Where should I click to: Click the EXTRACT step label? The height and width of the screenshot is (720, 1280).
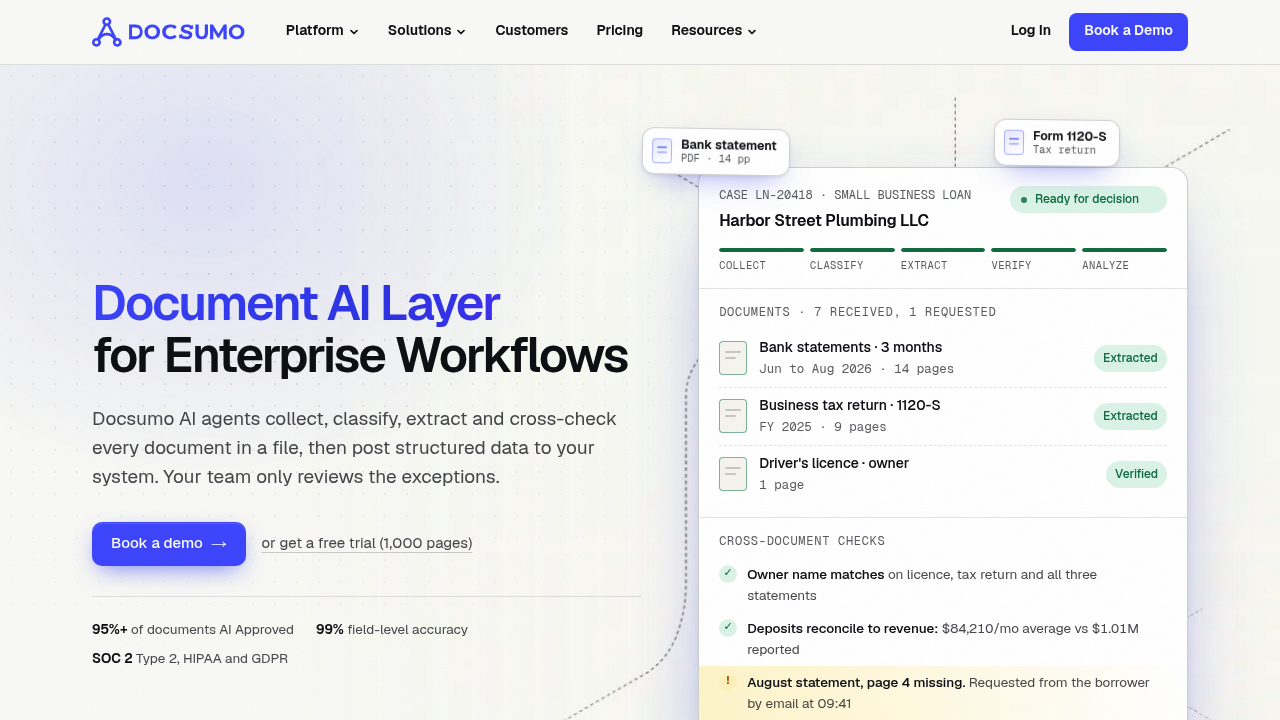pyautogui.click(x=924, y=266)
